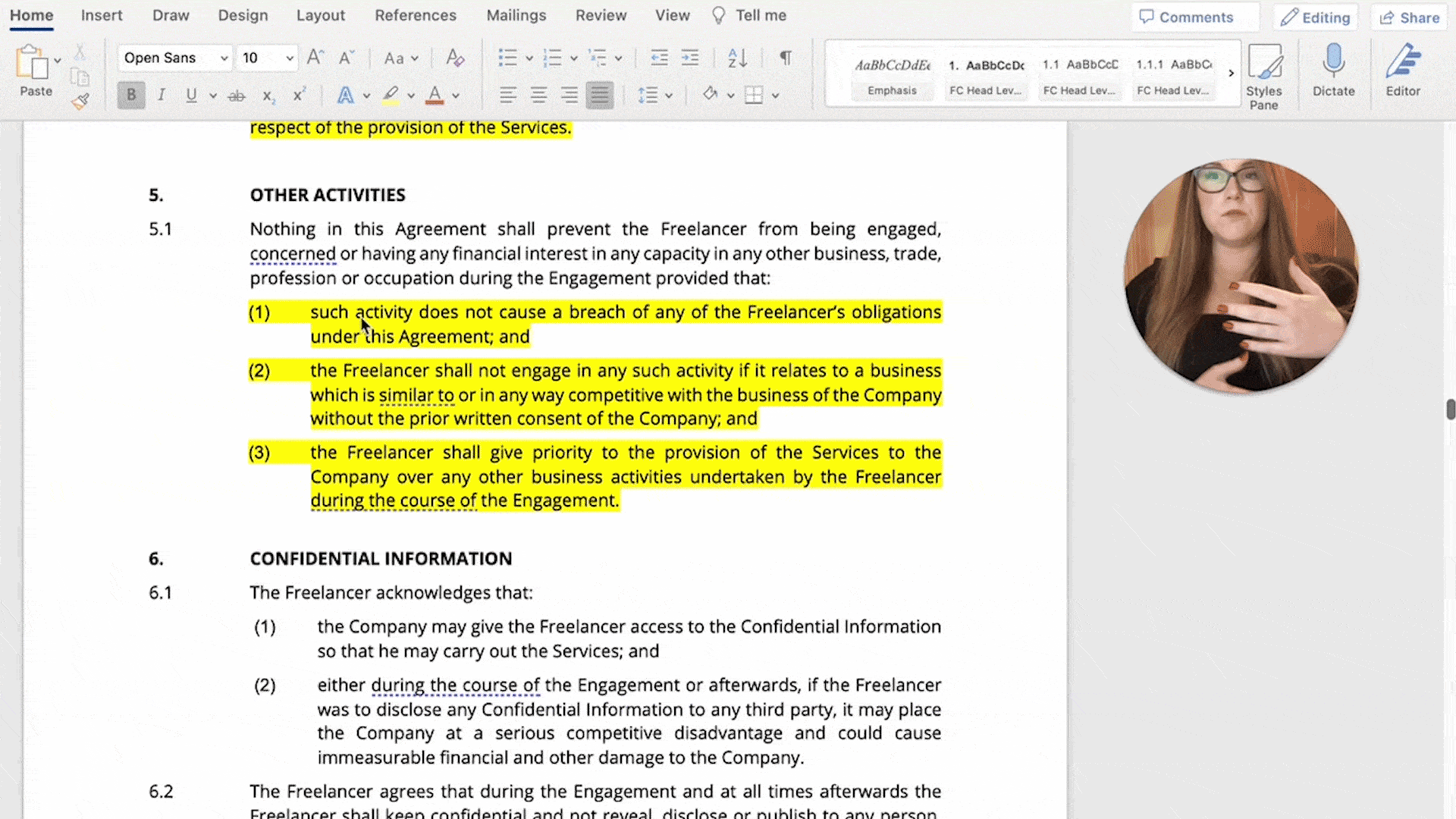
Task: Toggle Italic formatting
Action: (x=162, y=96)
